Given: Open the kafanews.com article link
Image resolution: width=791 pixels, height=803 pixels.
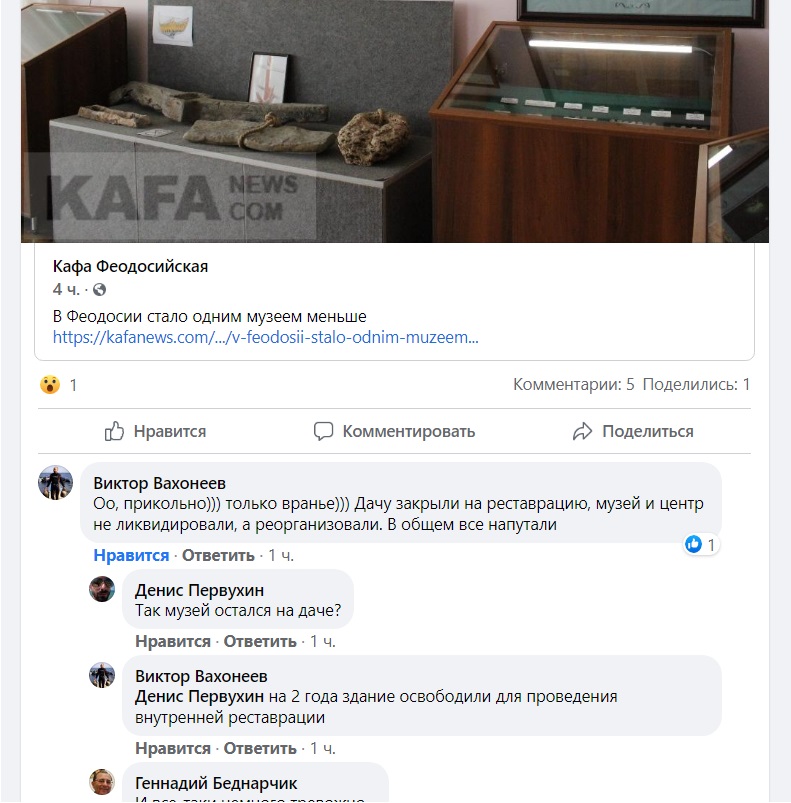Looking at the screenshot, I should 266,337.
